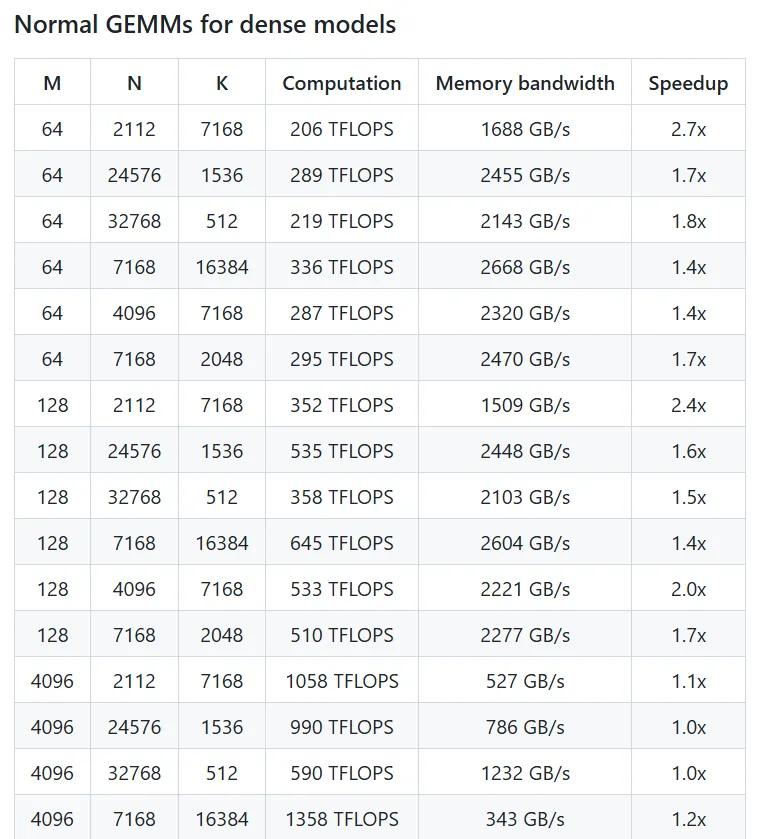Click the 1232 GB/s bandwidth cell

pos(525,773)
